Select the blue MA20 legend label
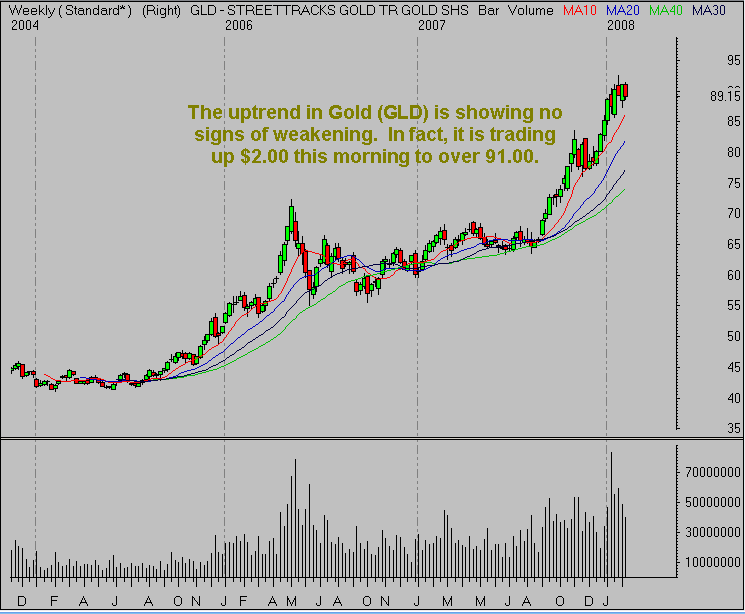The width and height of the screenshot is (745, 614). 623,10
